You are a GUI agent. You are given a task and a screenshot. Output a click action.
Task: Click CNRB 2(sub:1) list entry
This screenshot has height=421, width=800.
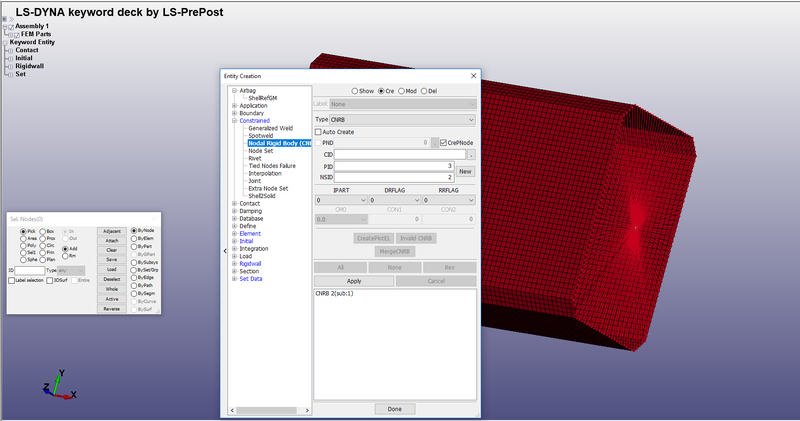[x=334, y=293]
